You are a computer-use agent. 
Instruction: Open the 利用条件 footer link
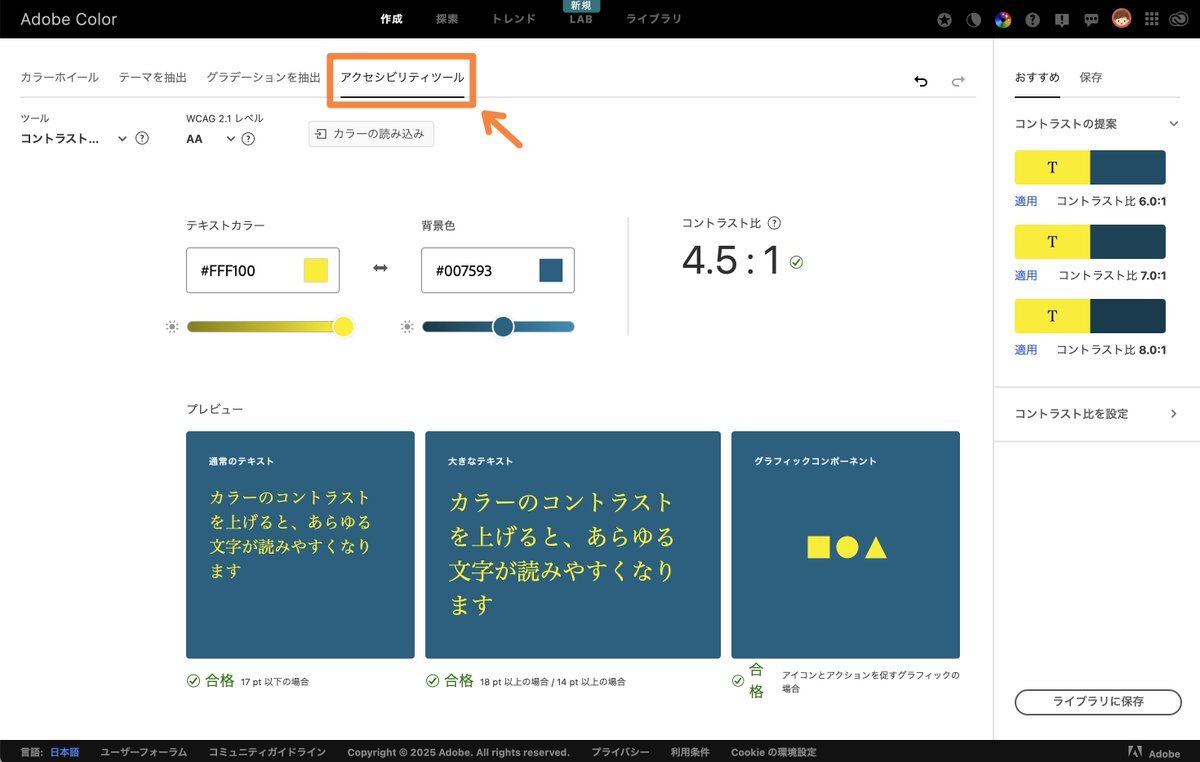tap(690, 752)
